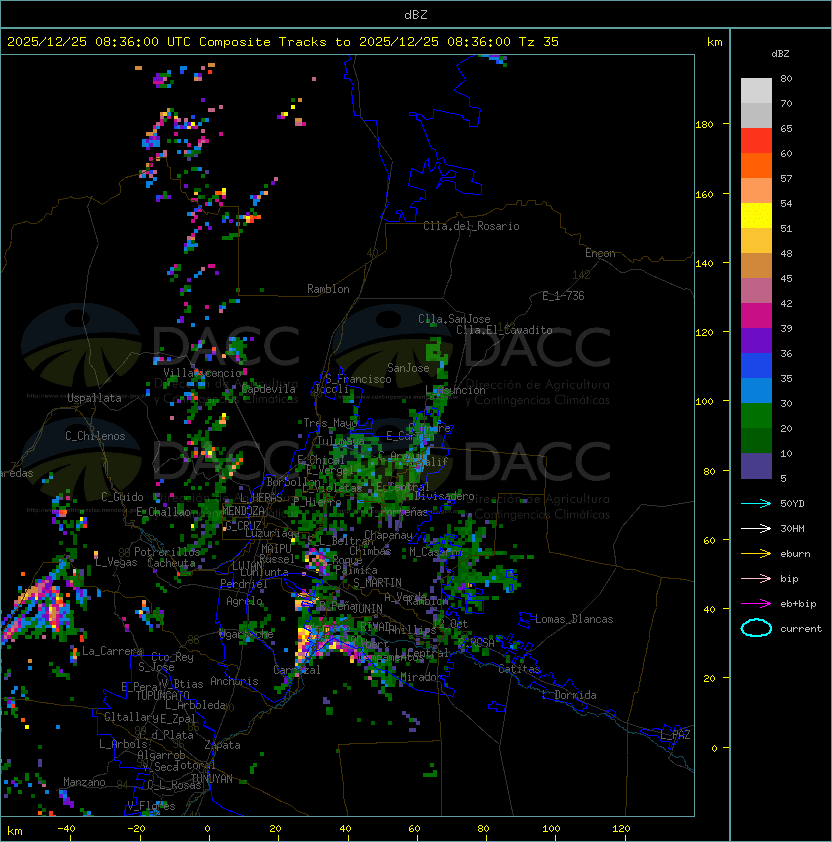Click the 'Catitas' map label
The height and width of the screenshot is (842, 832).
pos(519,669)
